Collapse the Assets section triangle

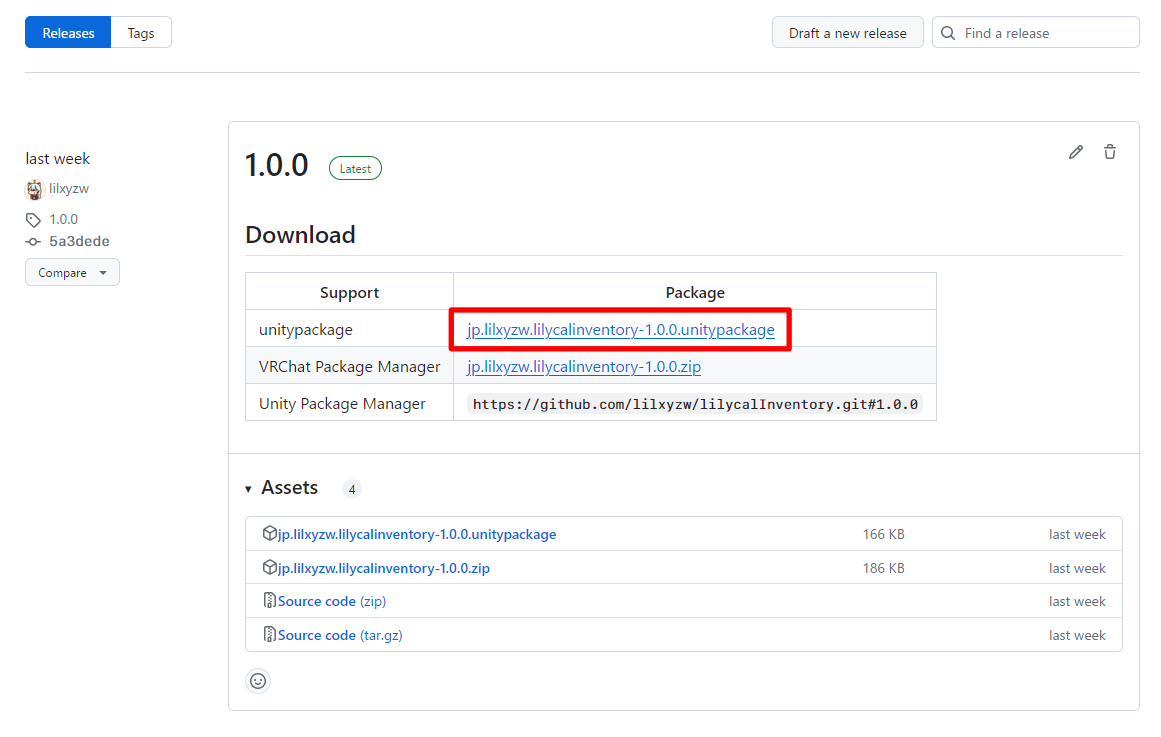tap(249, 489)
